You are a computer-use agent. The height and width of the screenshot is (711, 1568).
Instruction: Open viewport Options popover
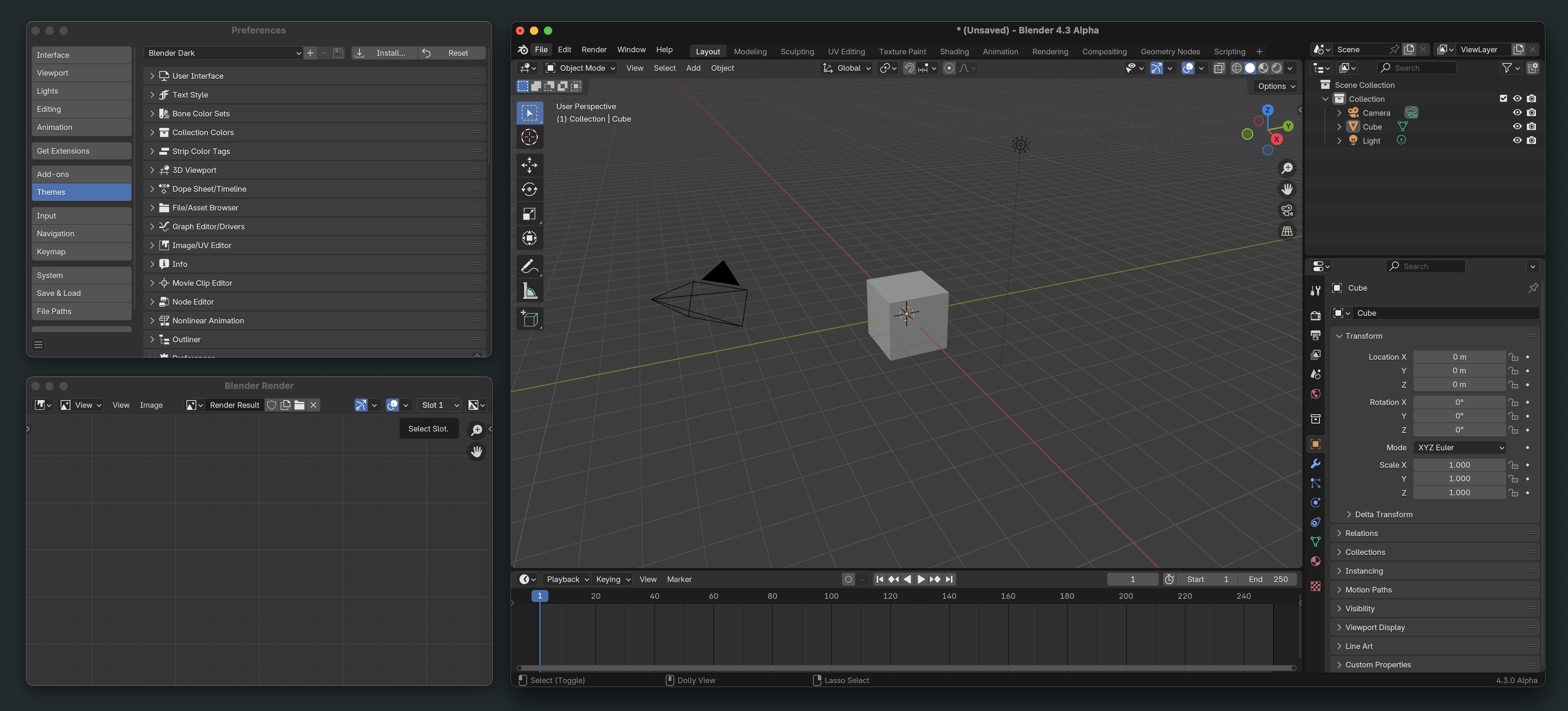coord(1276,86)
